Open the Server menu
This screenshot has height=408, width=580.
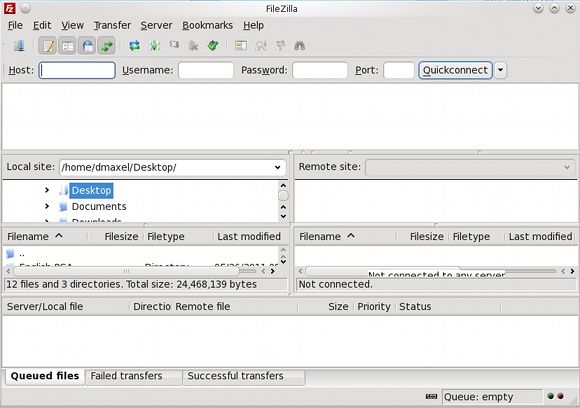coord(156,26)
